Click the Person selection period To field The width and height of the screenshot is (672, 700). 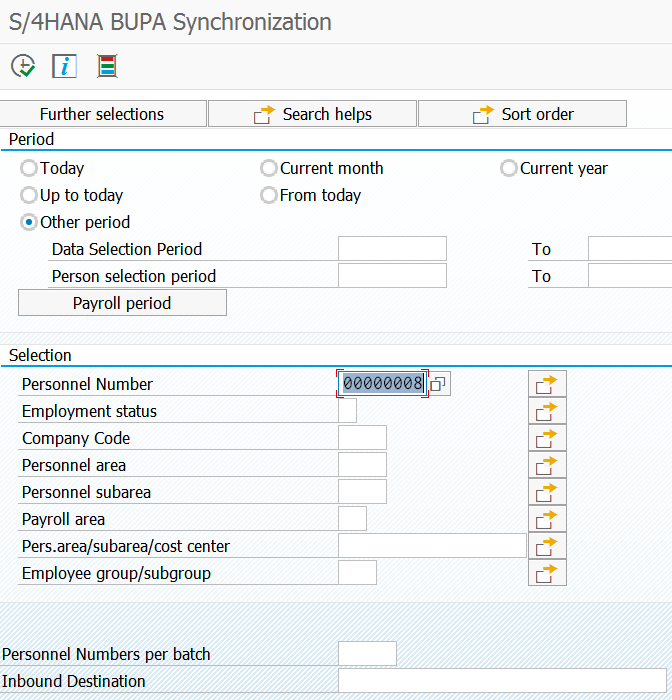(630, 275)
